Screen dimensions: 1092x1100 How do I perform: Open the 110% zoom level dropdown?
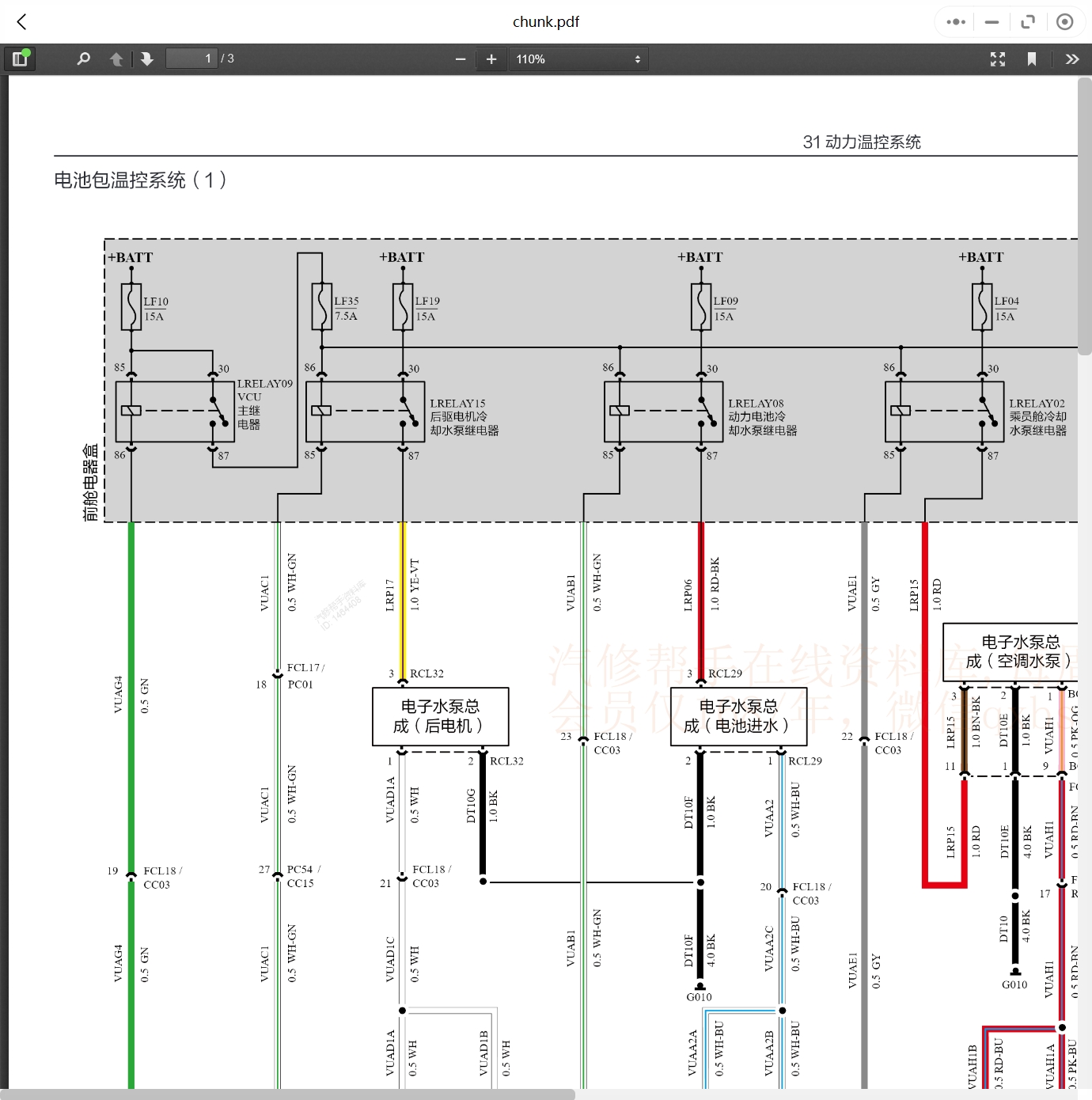click(x=578, y=58)
